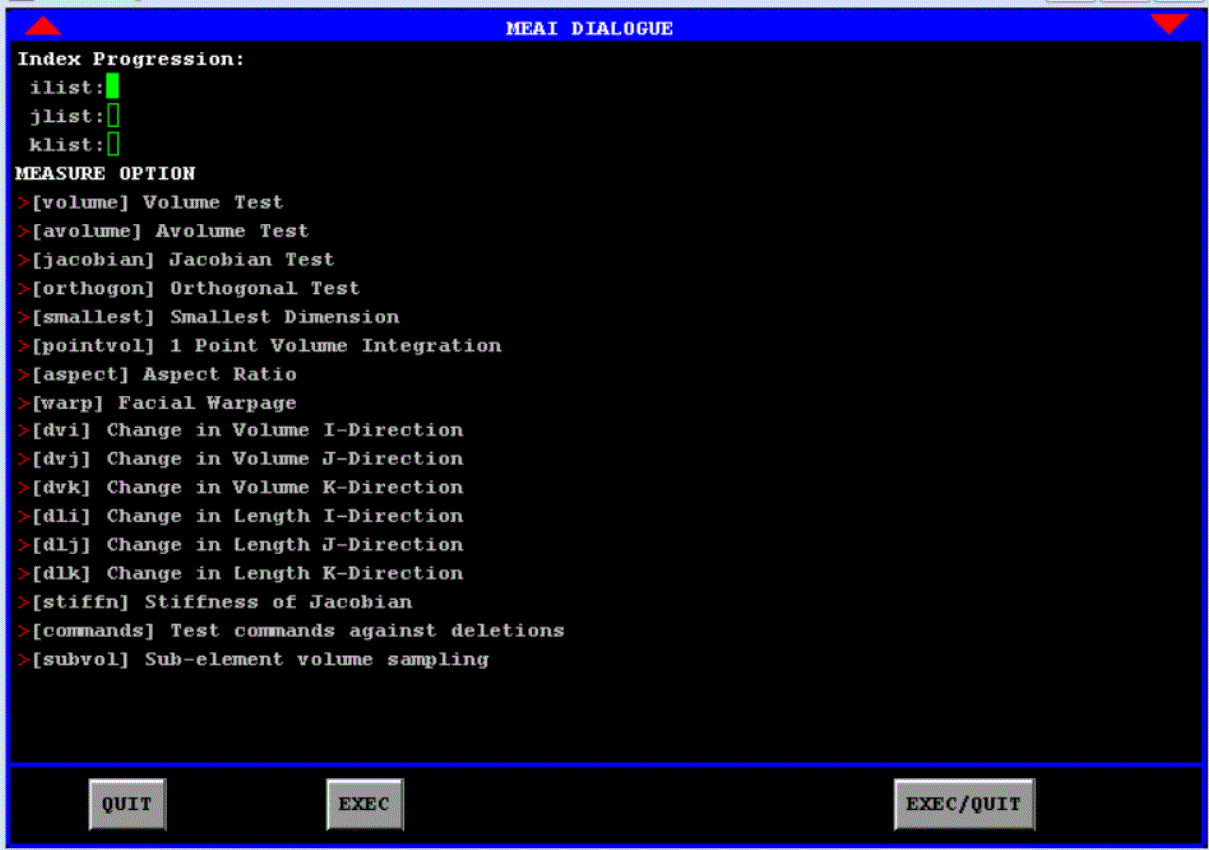
Task: Click inside the jlist input field
Action: (x=115, y=116)
